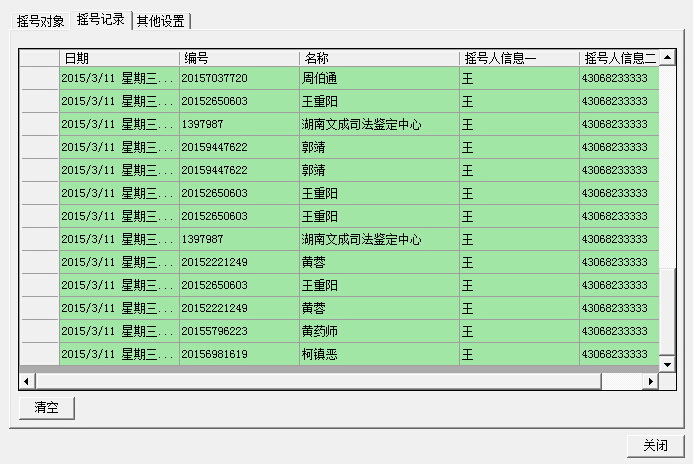
Task: Sort by the 日期 column header
Action: click(x=119, y=59)
